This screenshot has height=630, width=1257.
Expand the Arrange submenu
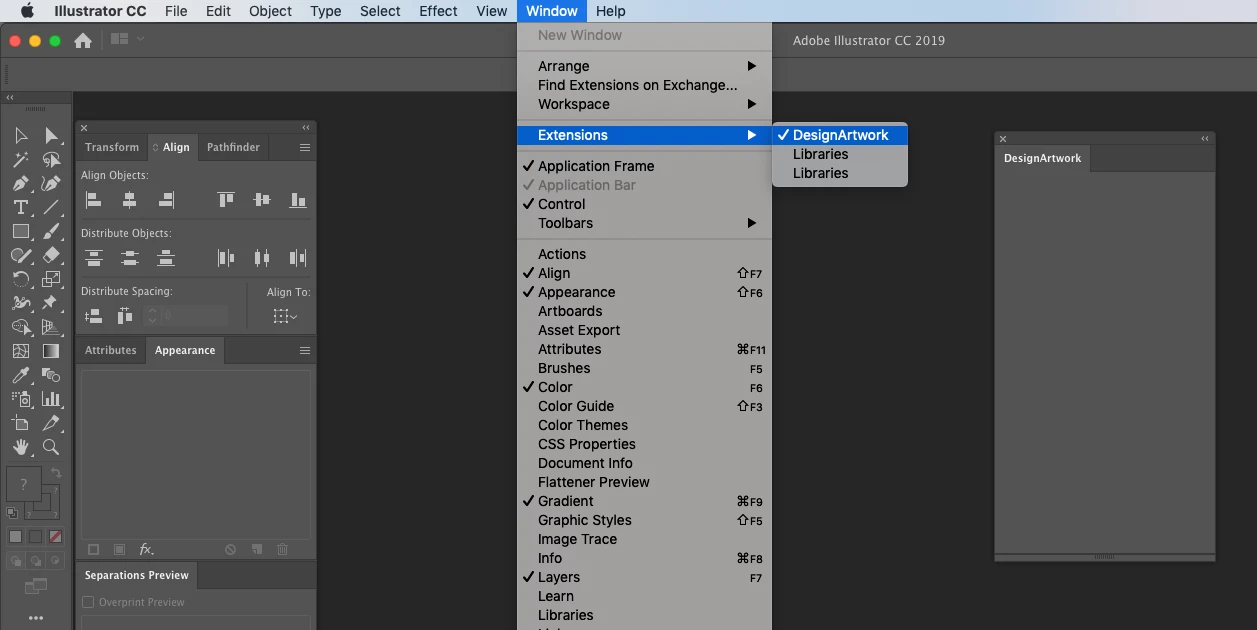pyautogui.click(x=645, y=66)
